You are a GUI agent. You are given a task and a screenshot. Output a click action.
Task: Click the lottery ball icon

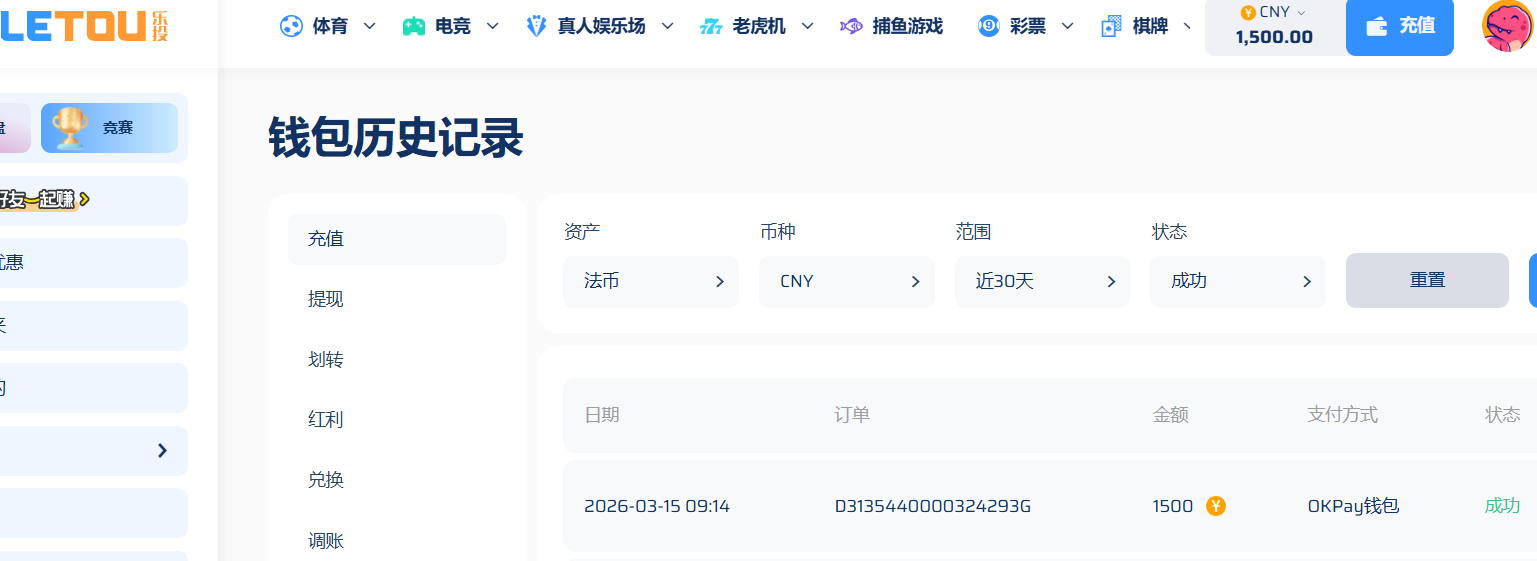point(988,27)
